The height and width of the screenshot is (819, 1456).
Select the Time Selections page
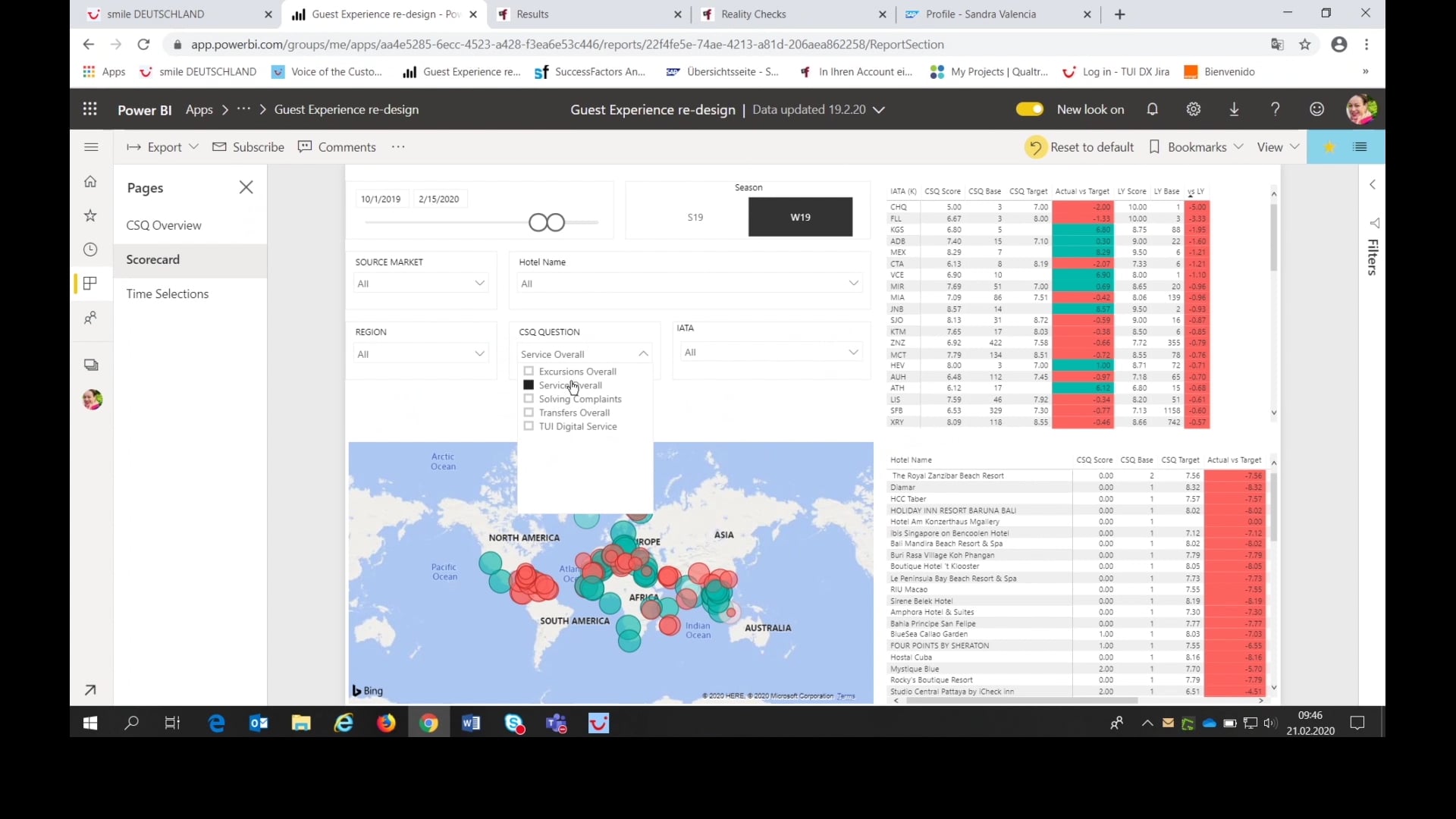pyautogui.click(x=168, y=293)
